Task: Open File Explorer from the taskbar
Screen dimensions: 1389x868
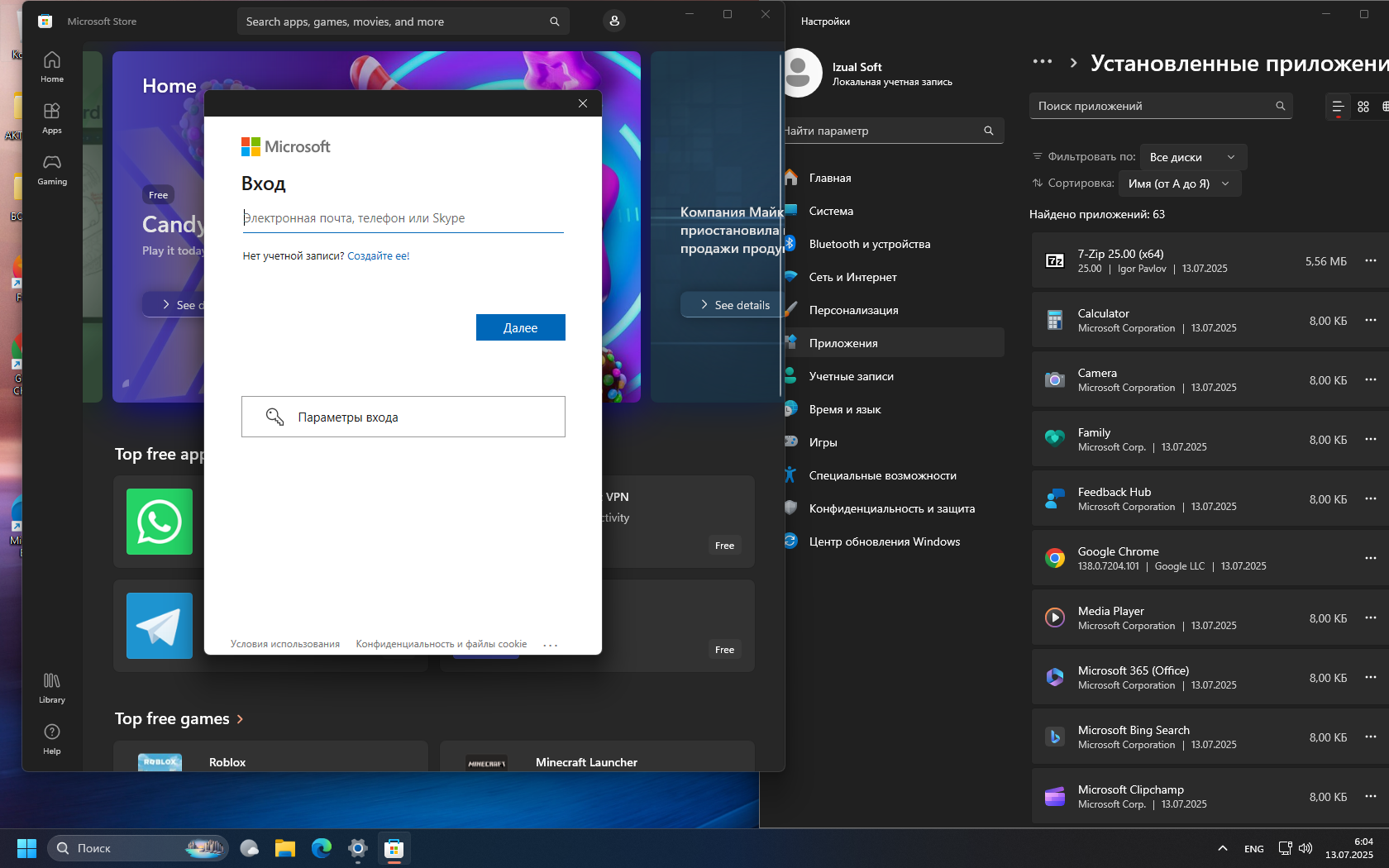Action: [x=285, y=848]
